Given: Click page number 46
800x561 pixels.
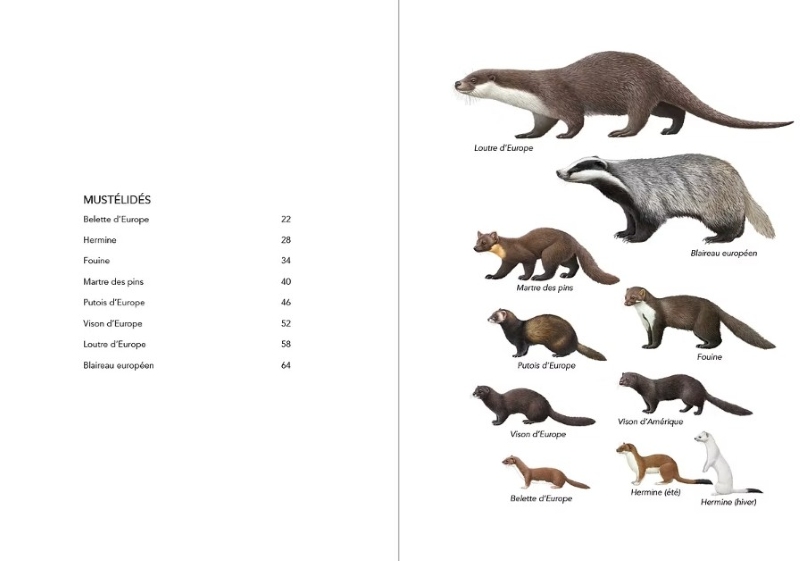Looking at the screenshot, I should tap(286, 302).
